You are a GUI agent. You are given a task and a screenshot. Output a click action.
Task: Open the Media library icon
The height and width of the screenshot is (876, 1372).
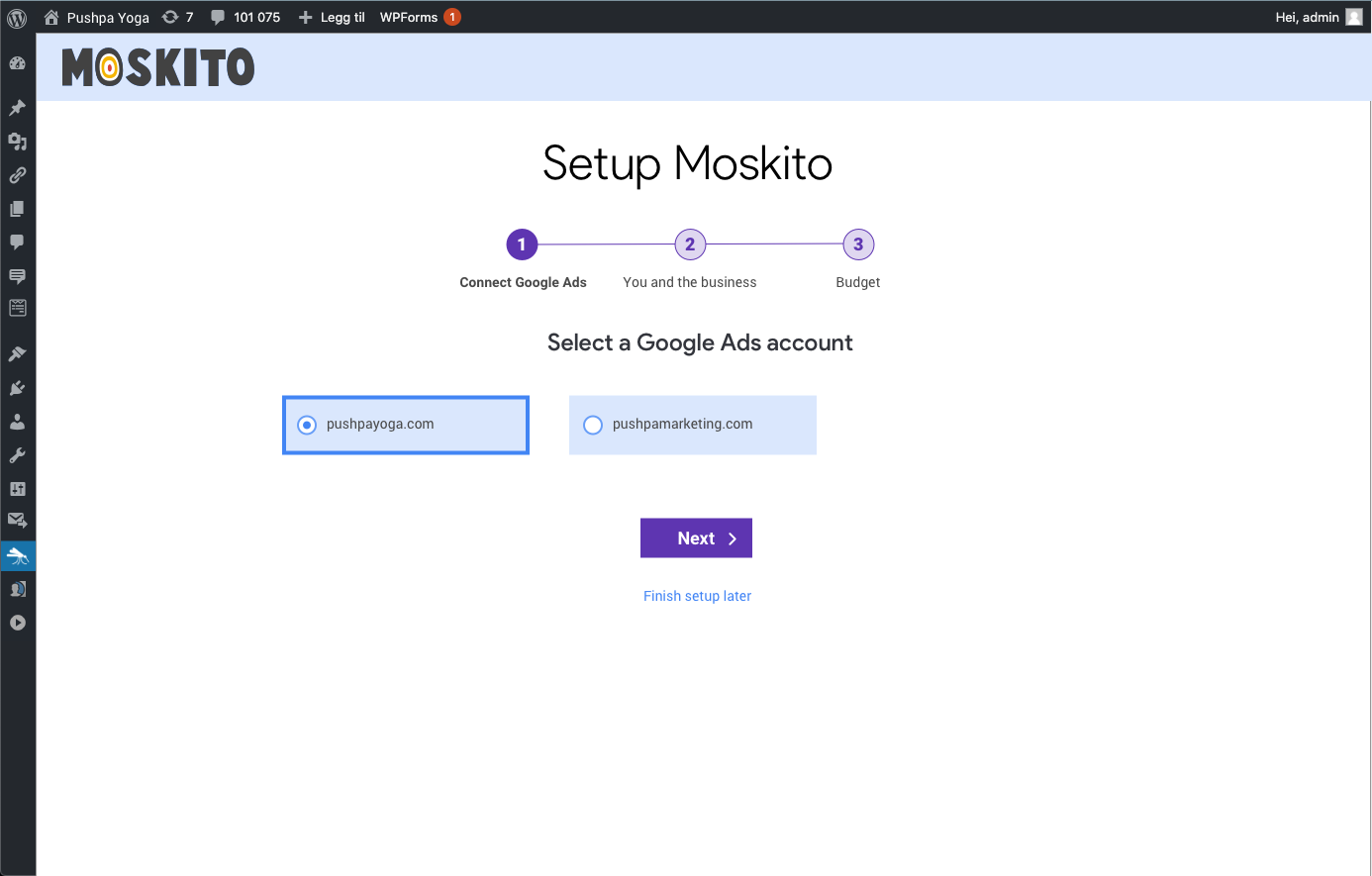[x=17, y=142]
